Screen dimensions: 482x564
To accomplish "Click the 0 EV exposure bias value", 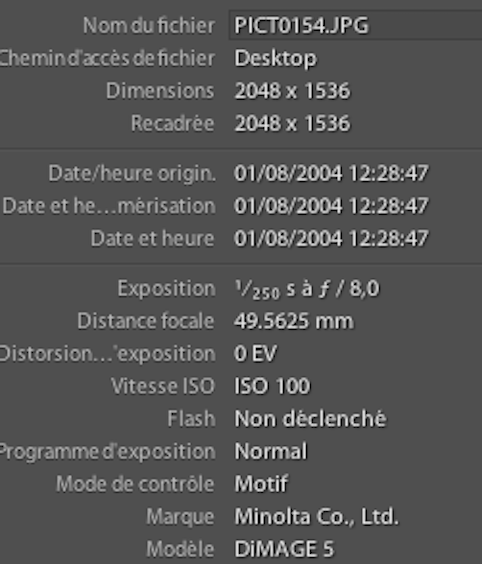I will pos(255,354).
